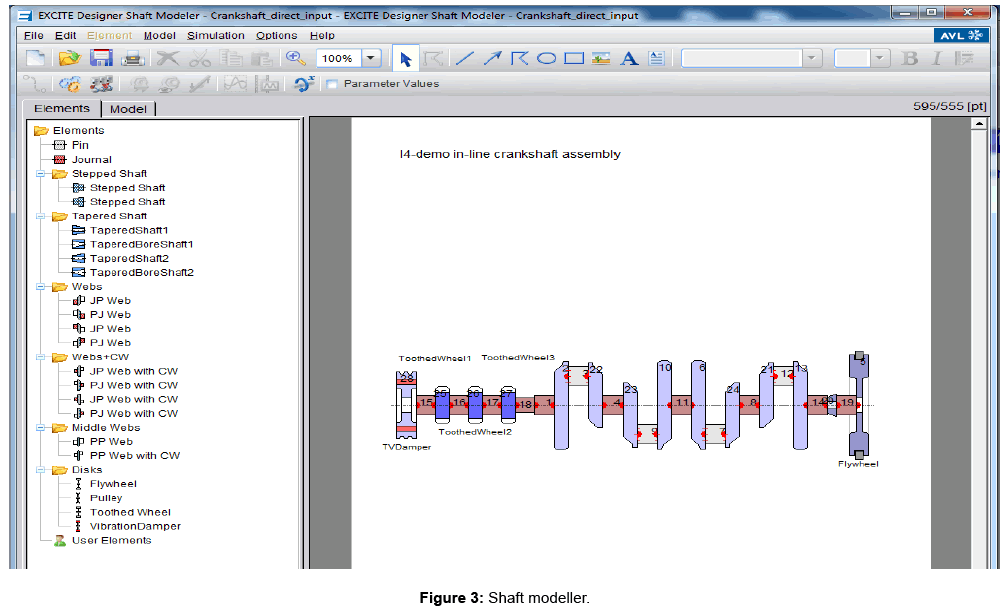The width and height of the screenshot is (1006, 608).
Task: Enable the Parameter Values checkbox
Action: (332, 84)
